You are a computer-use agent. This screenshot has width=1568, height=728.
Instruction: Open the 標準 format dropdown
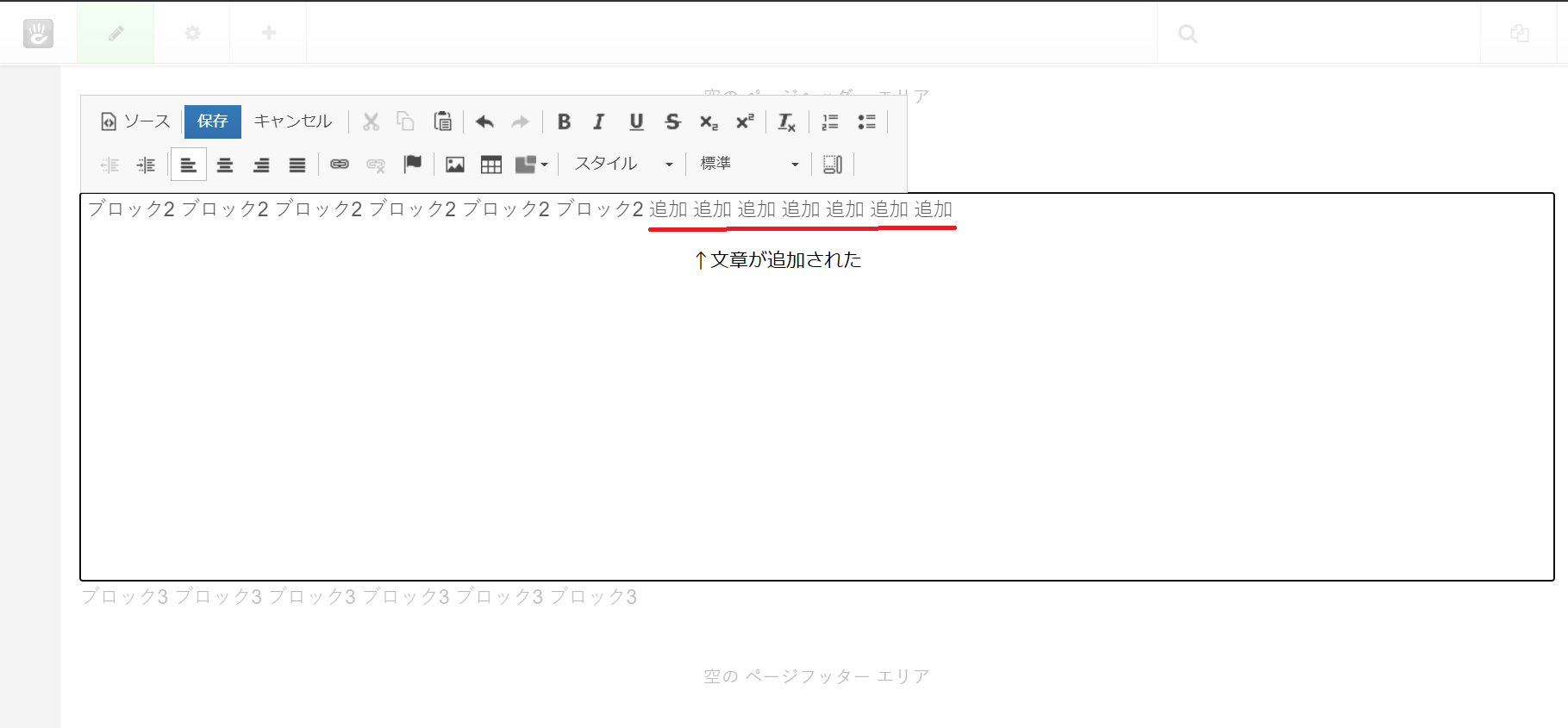click(750, 165)
